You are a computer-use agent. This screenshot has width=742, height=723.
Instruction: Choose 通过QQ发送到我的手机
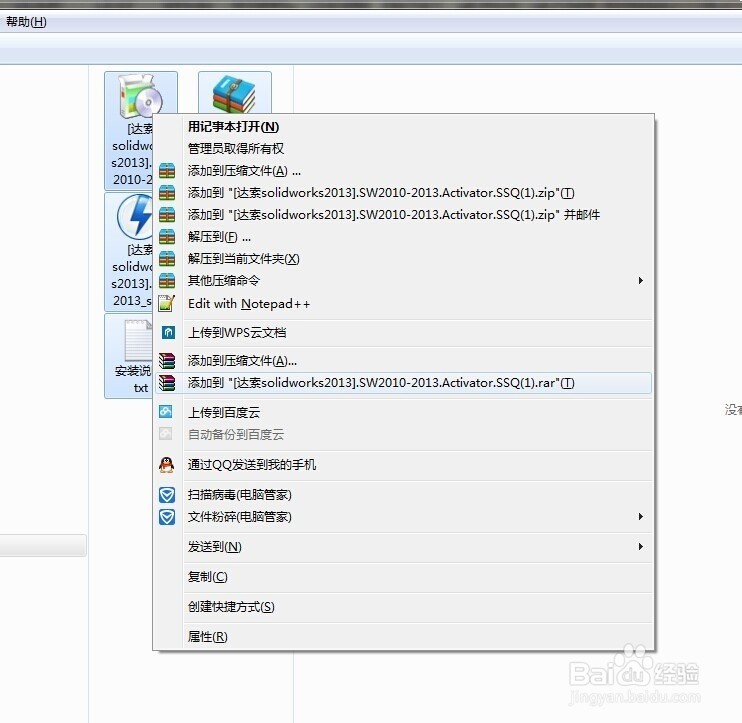click(x=252, y=465)
